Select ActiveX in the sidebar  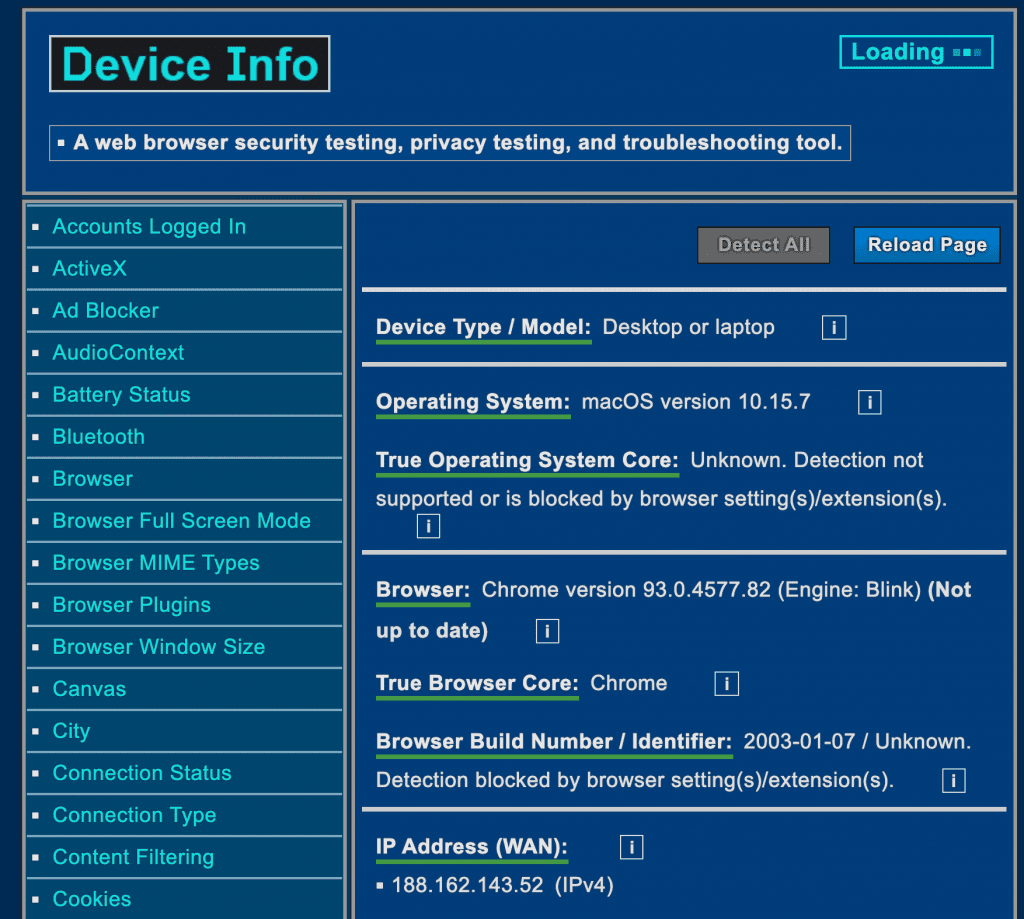(x=89, y=268)
